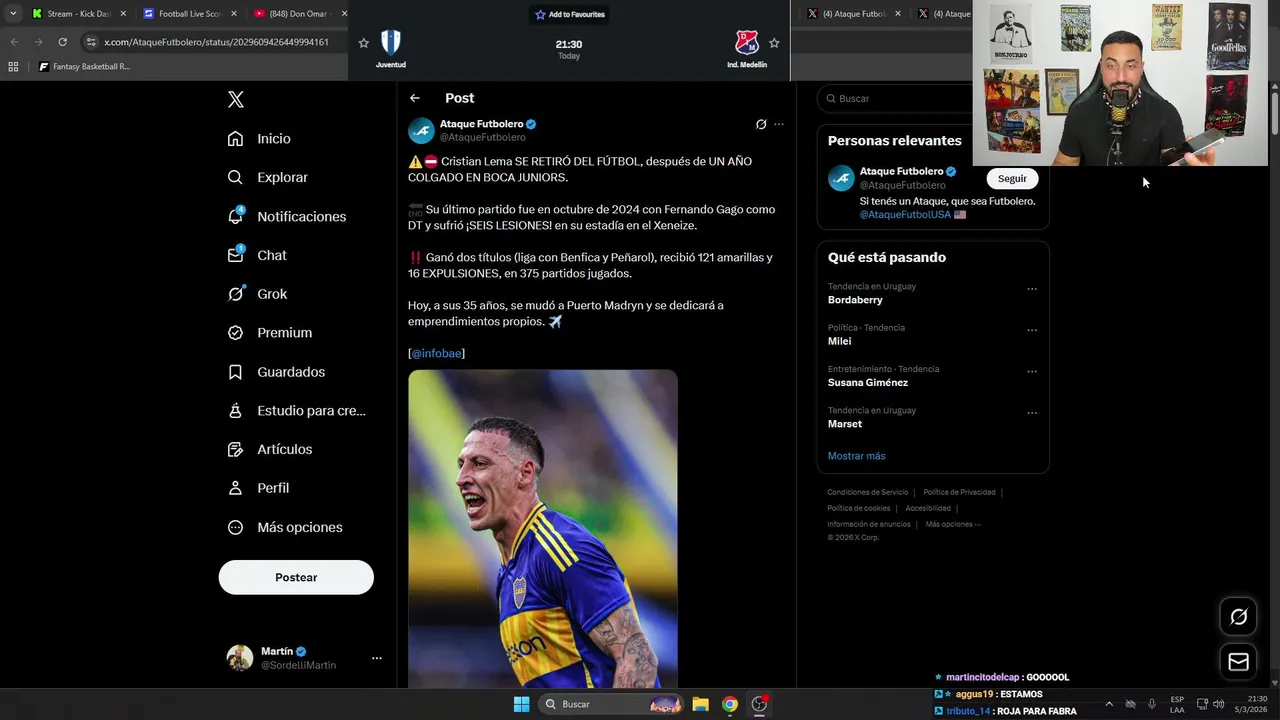1280x720 pixels.
Task: Open the @infobae mention link
Action: [x=436, y=353]
